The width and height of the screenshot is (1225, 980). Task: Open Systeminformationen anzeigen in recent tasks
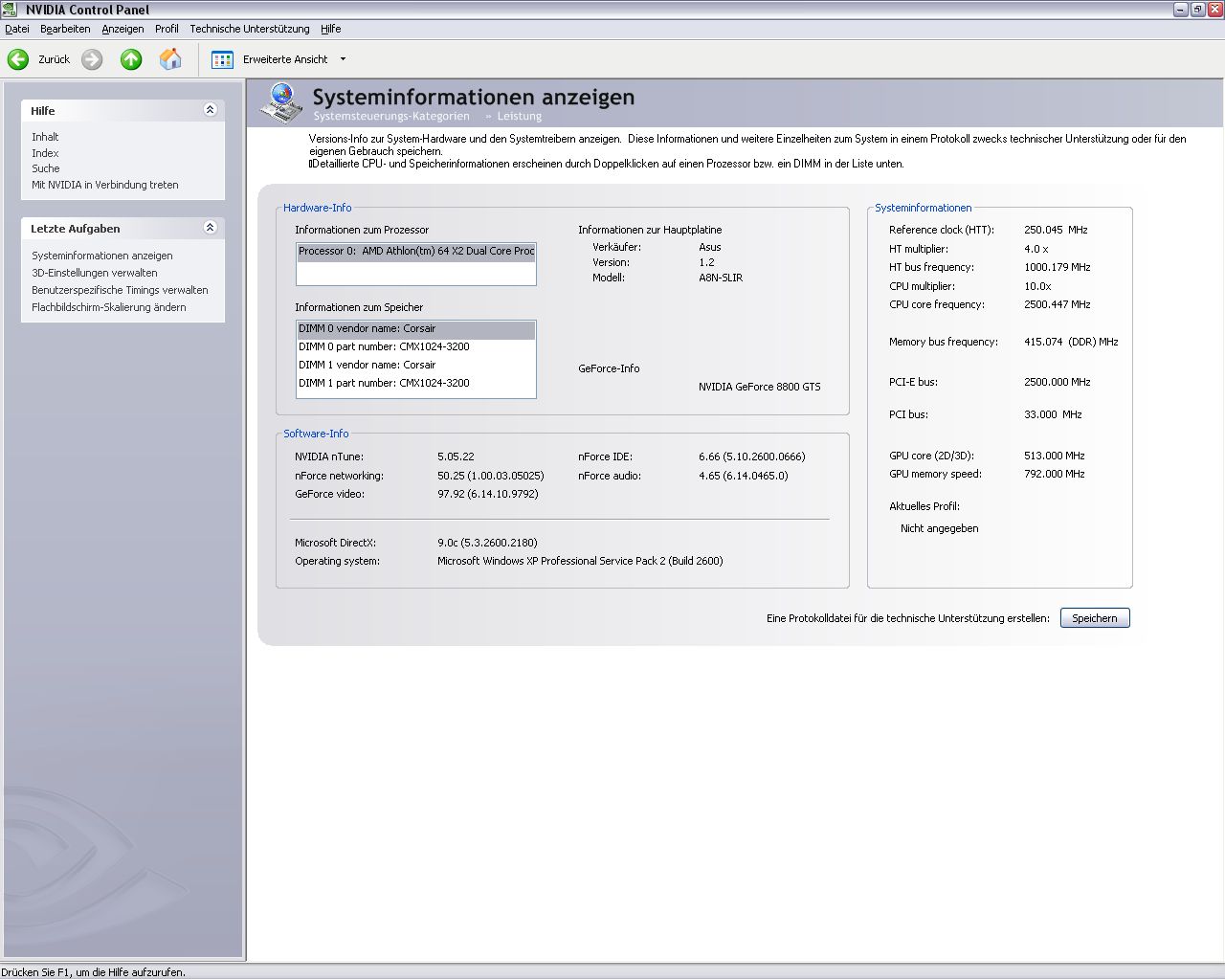point(102,256)
